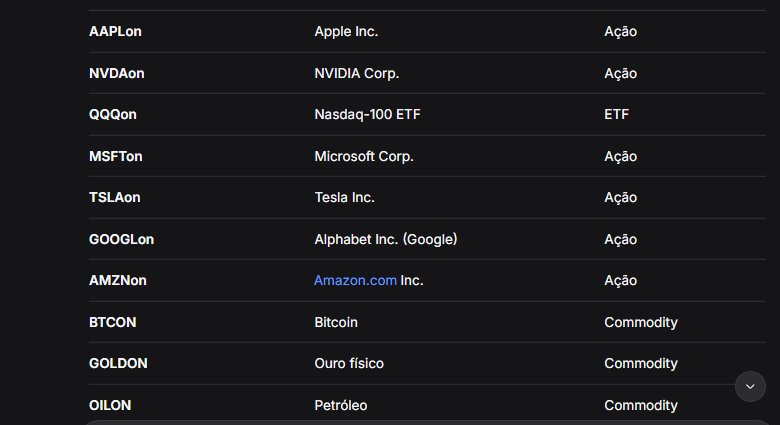Screen dimensions: 780x425
Task: Click the BTCON ticker text
Action: 112,322
